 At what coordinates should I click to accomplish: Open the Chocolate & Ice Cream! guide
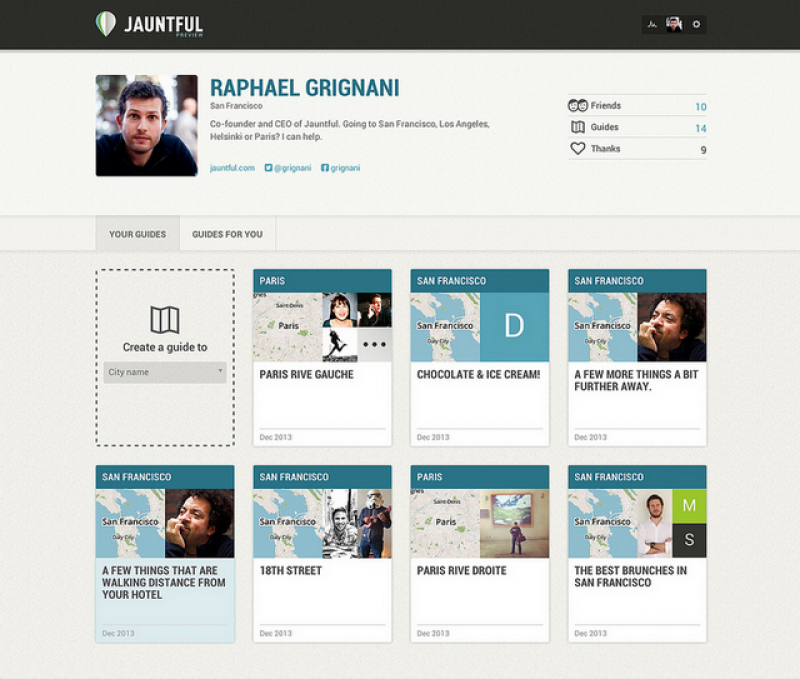point(478,375)
